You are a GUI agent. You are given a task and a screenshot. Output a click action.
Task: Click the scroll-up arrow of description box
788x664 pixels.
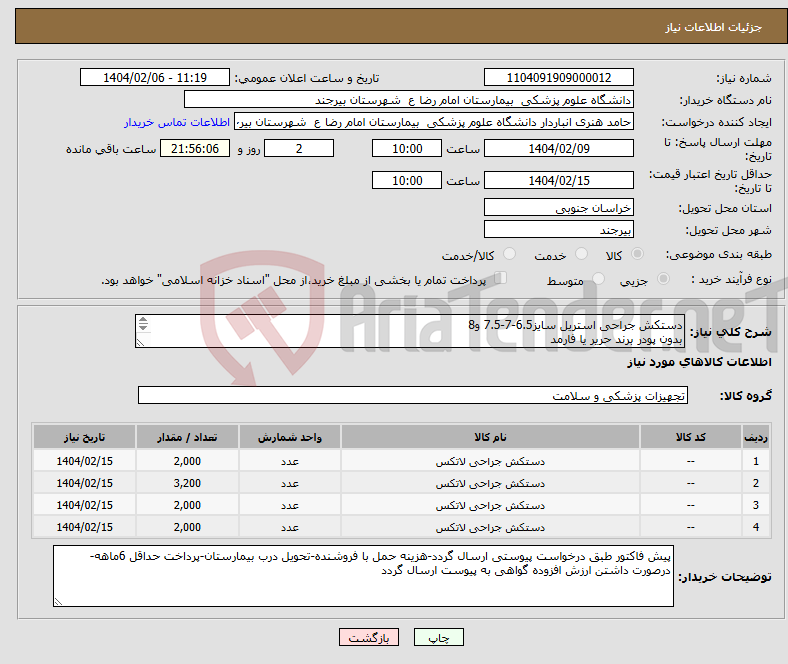tap(143, 320)
